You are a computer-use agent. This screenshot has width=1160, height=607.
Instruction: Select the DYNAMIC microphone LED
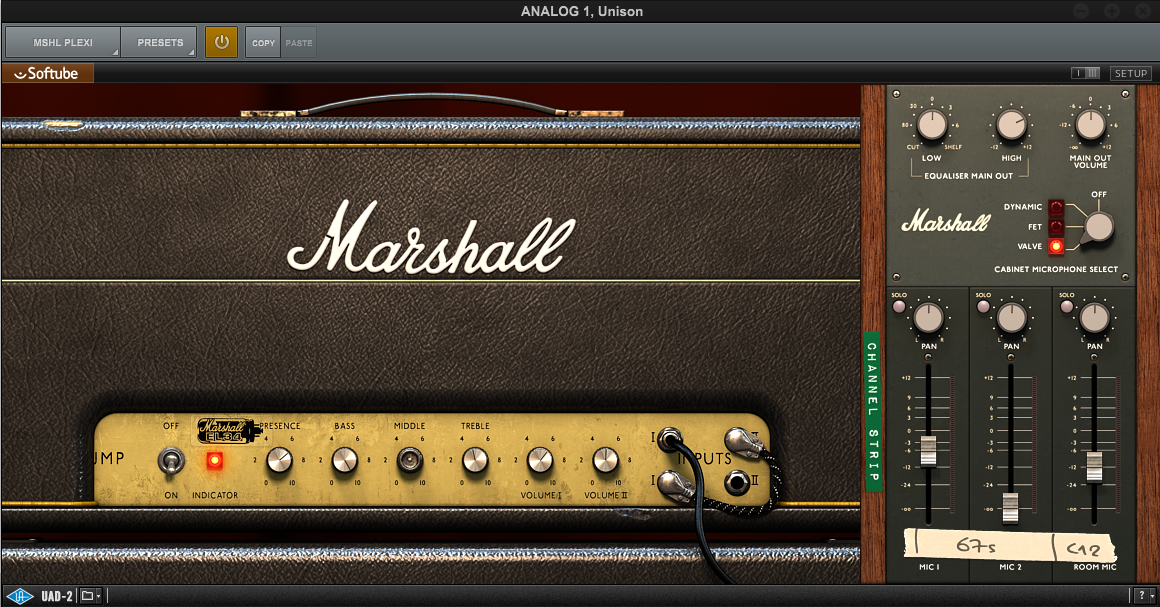pyautogui.click(x=1056, y=207)
